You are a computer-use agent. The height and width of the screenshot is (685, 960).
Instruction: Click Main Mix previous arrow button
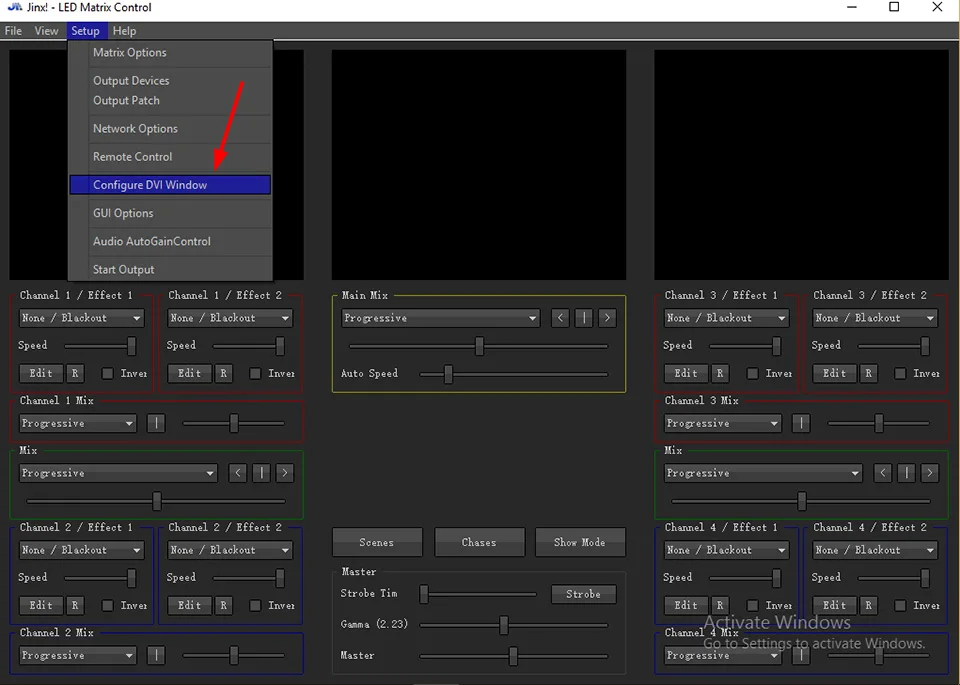(x=560, y=318)
